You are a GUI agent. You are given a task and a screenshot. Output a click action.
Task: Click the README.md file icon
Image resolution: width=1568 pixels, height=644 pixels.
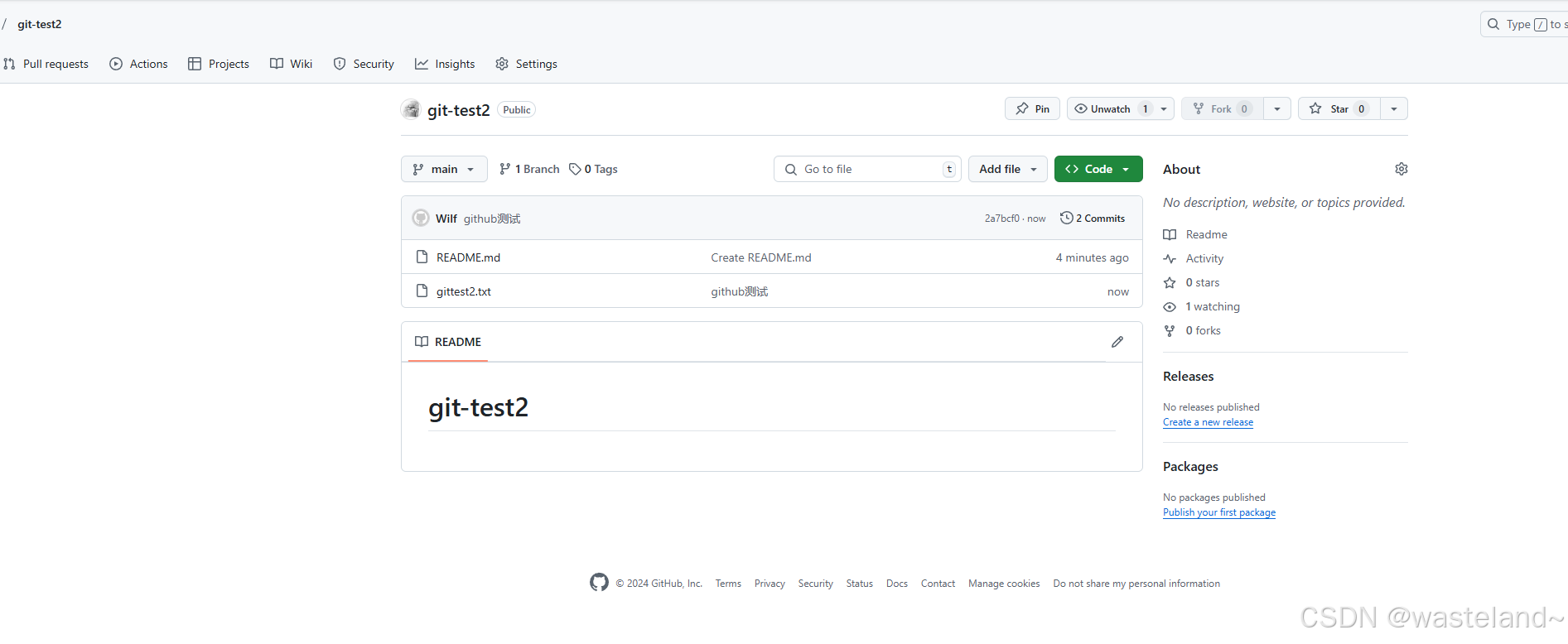pos(422,257)
